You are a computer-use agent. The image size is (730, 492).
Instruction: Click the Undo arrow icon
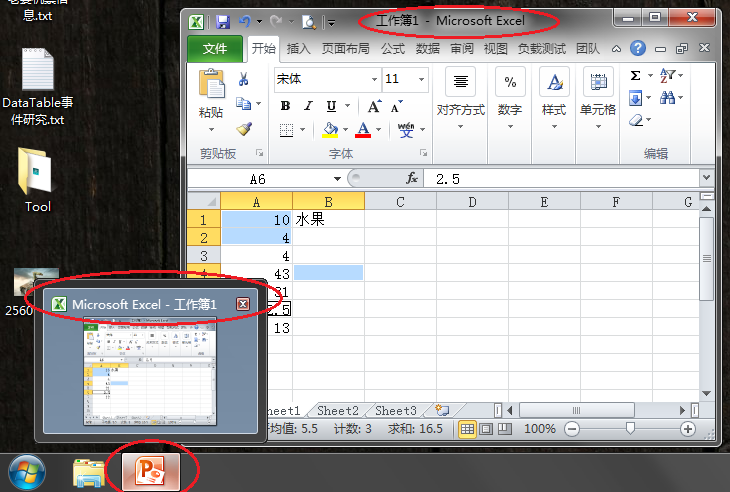tap(245, 21)
